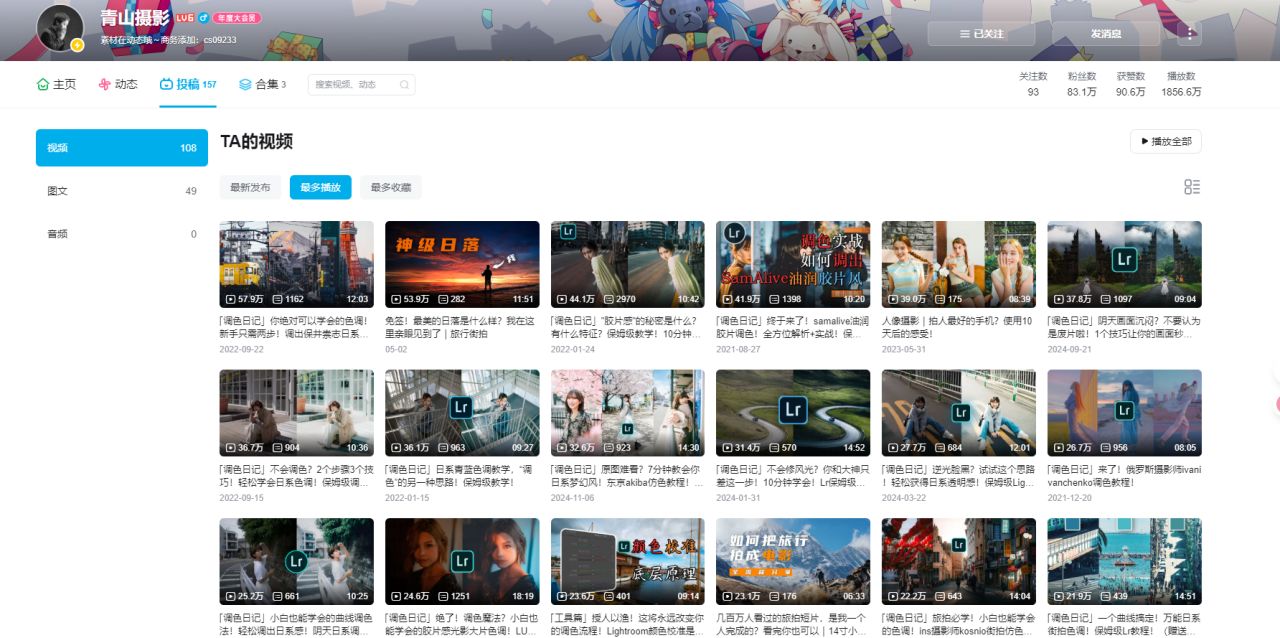Image resolution: width=1280 pixels, height=638 pixels.
Task: Click the date 2024-11-06
Action: (572, 497)
